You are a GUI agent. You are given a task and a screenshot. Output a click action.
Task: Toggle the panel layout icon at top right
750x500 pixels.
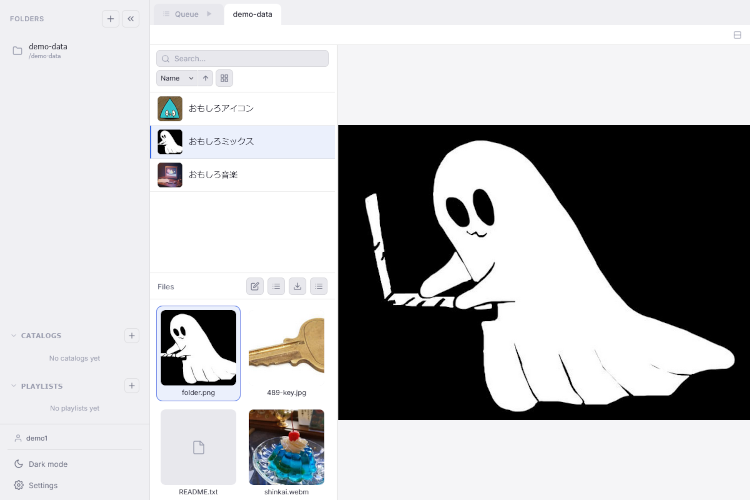pyautogui.click(x=737, y=35)
